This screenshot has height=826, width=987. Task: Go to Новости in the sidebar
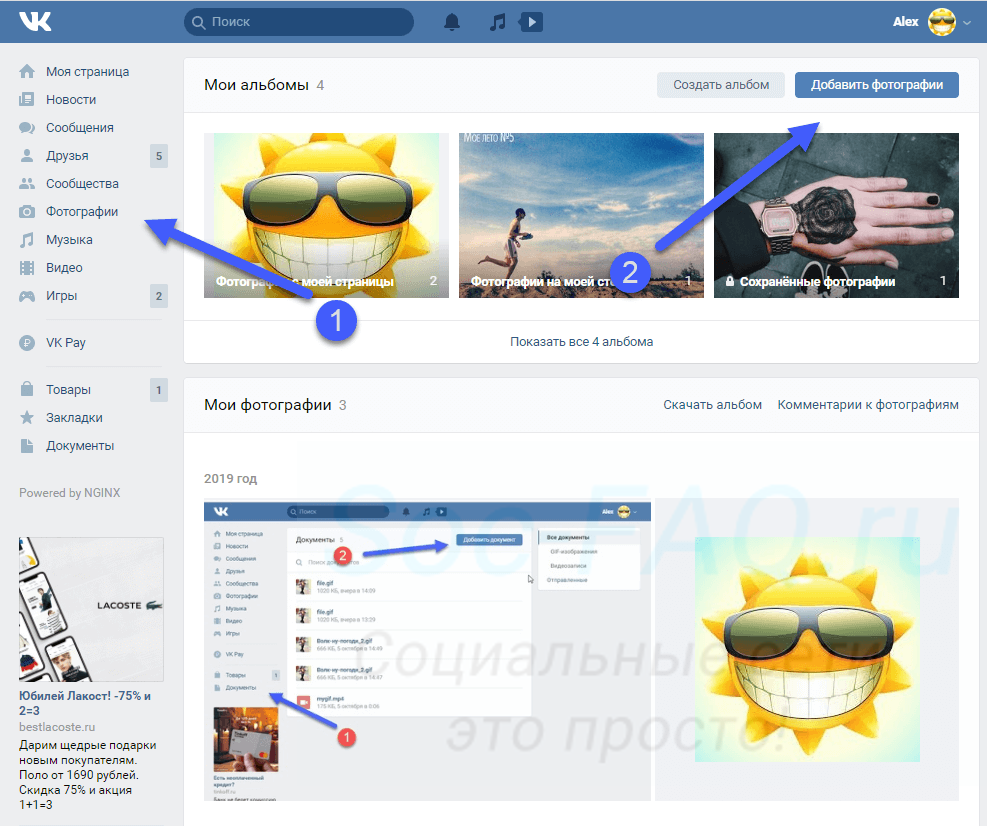[x=71, y=99]
